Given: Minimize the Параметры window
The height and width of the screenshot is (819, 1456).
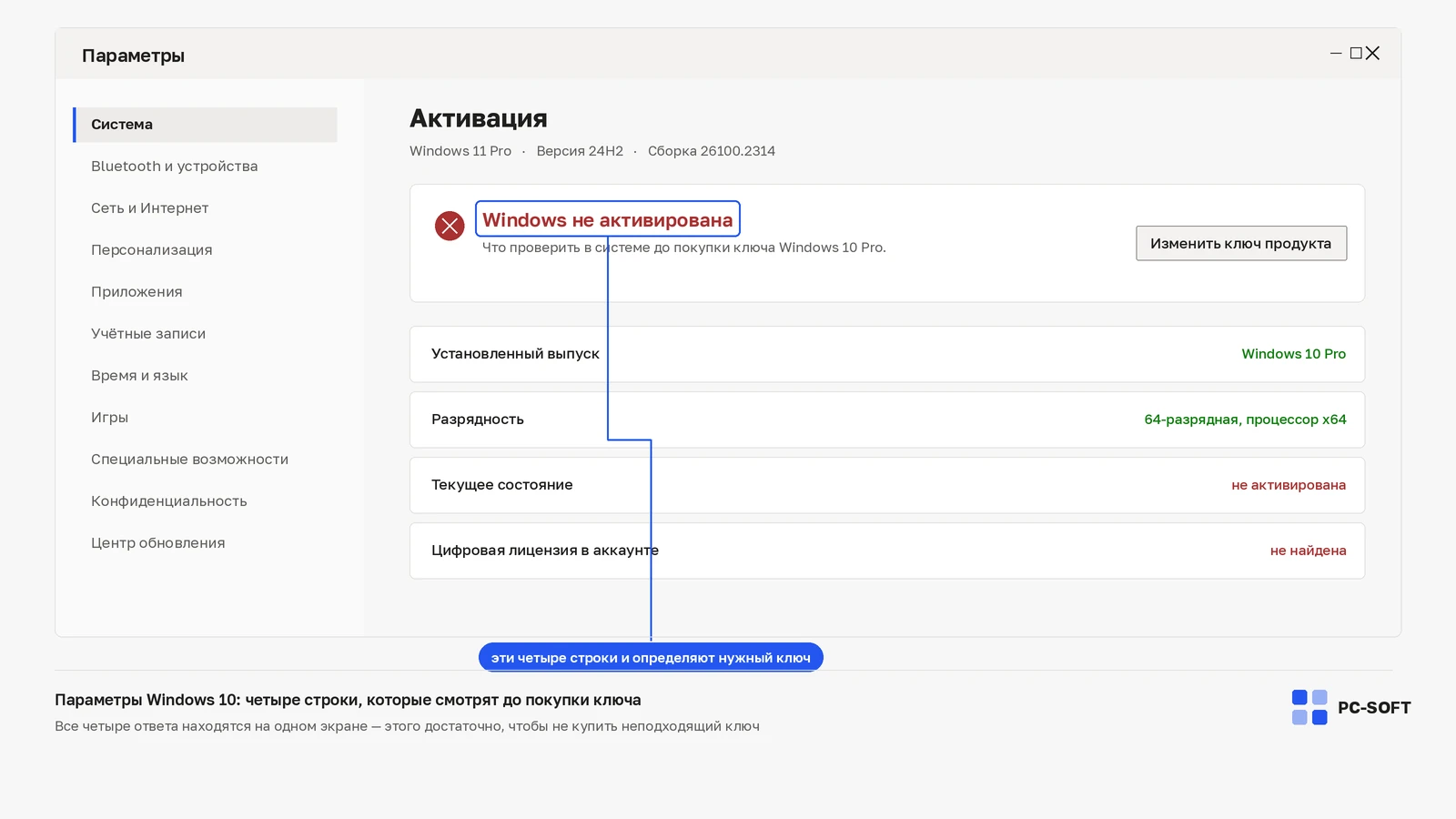Looking at the screenshot, I should click(x=1336, y=54).
